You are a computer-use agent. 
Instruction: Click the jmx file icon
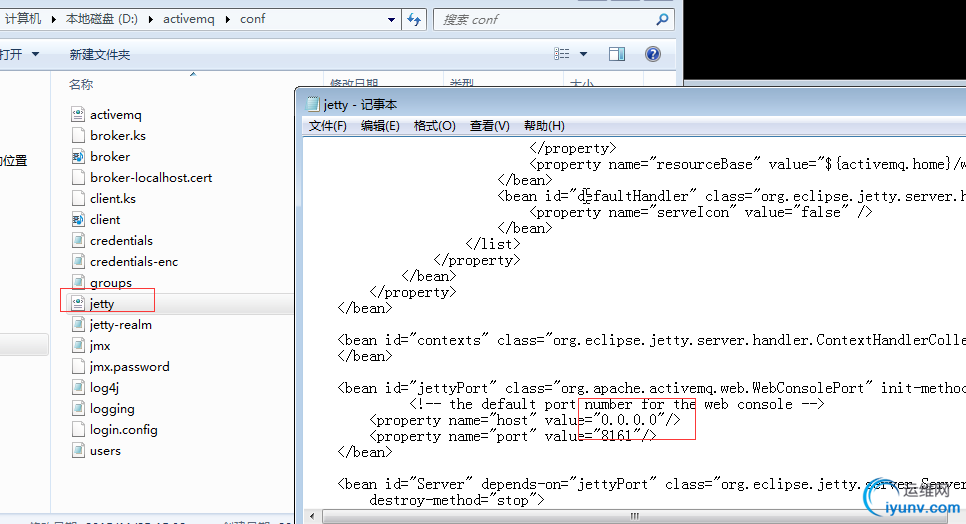(78, 345)
